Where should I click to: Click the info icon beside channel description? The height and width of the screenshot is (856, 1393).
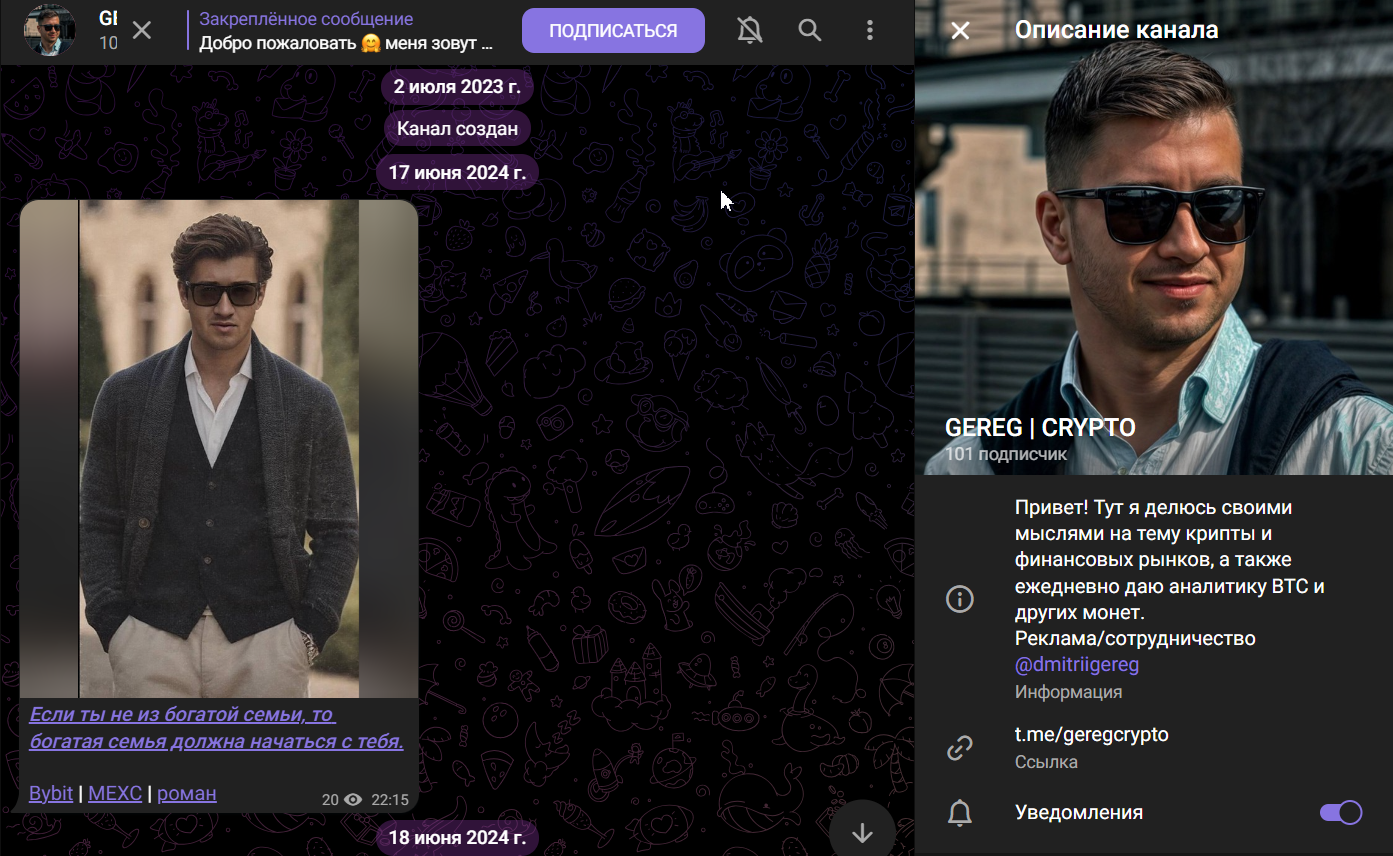[960, 599]
